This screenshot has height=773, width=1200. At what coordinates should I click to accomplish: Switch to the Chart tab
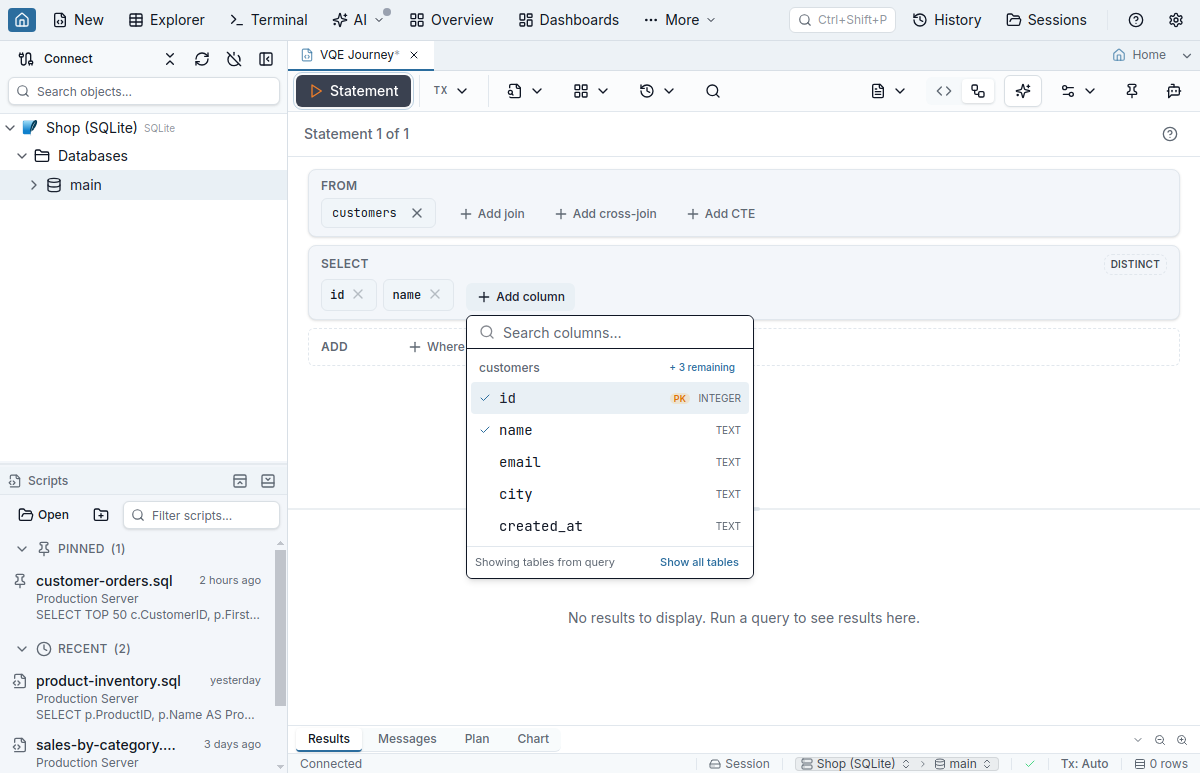click(533, 739)
